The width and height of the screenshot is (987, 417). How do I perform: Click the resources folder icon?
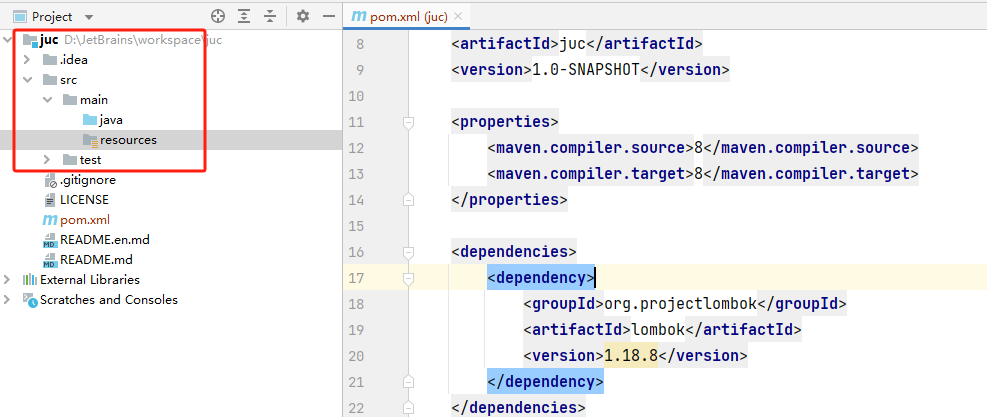click(x=90, y=140)
